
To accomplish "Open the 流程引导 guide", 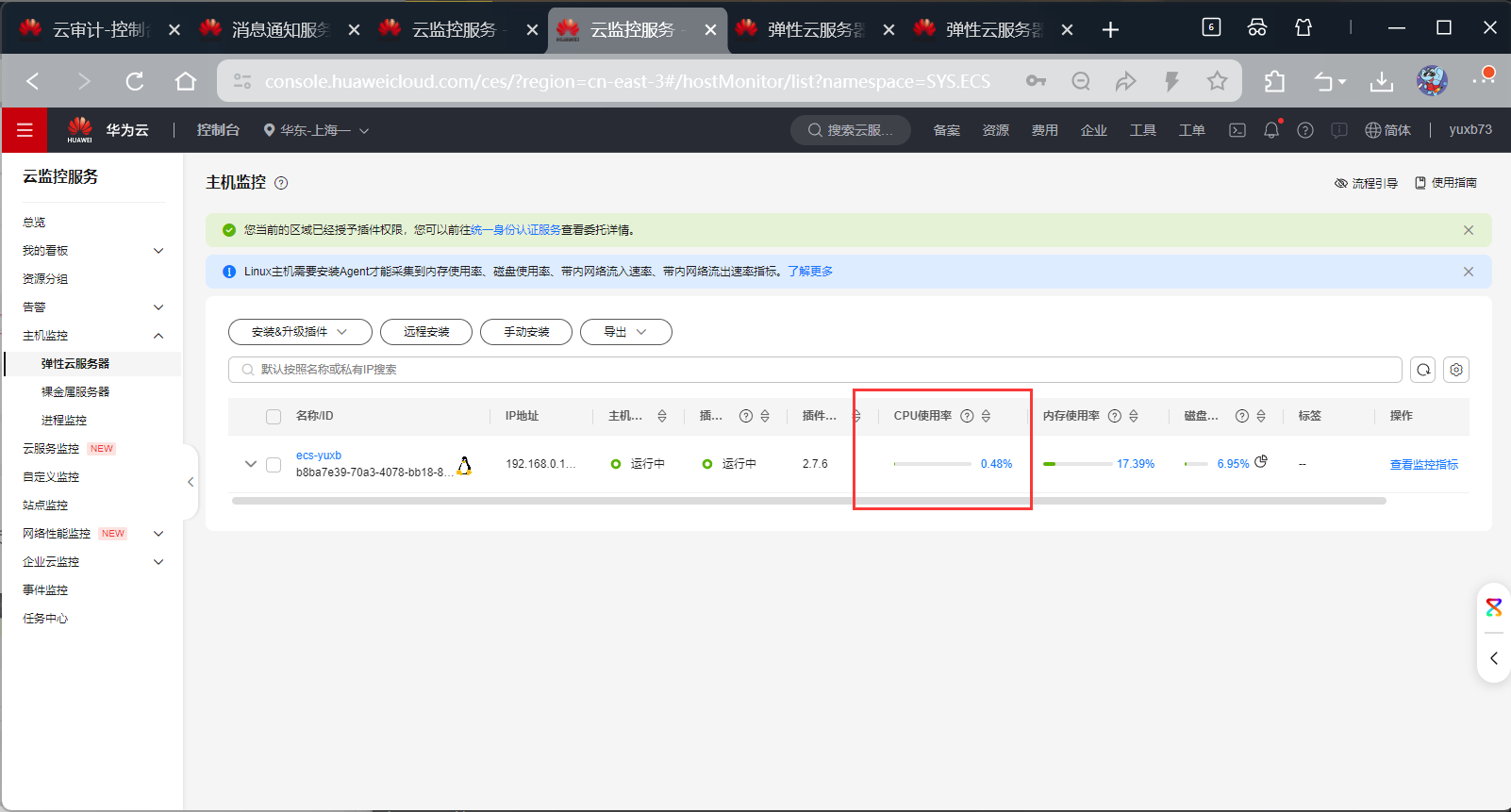I will pyautogui.click(x=1366, y=183).
